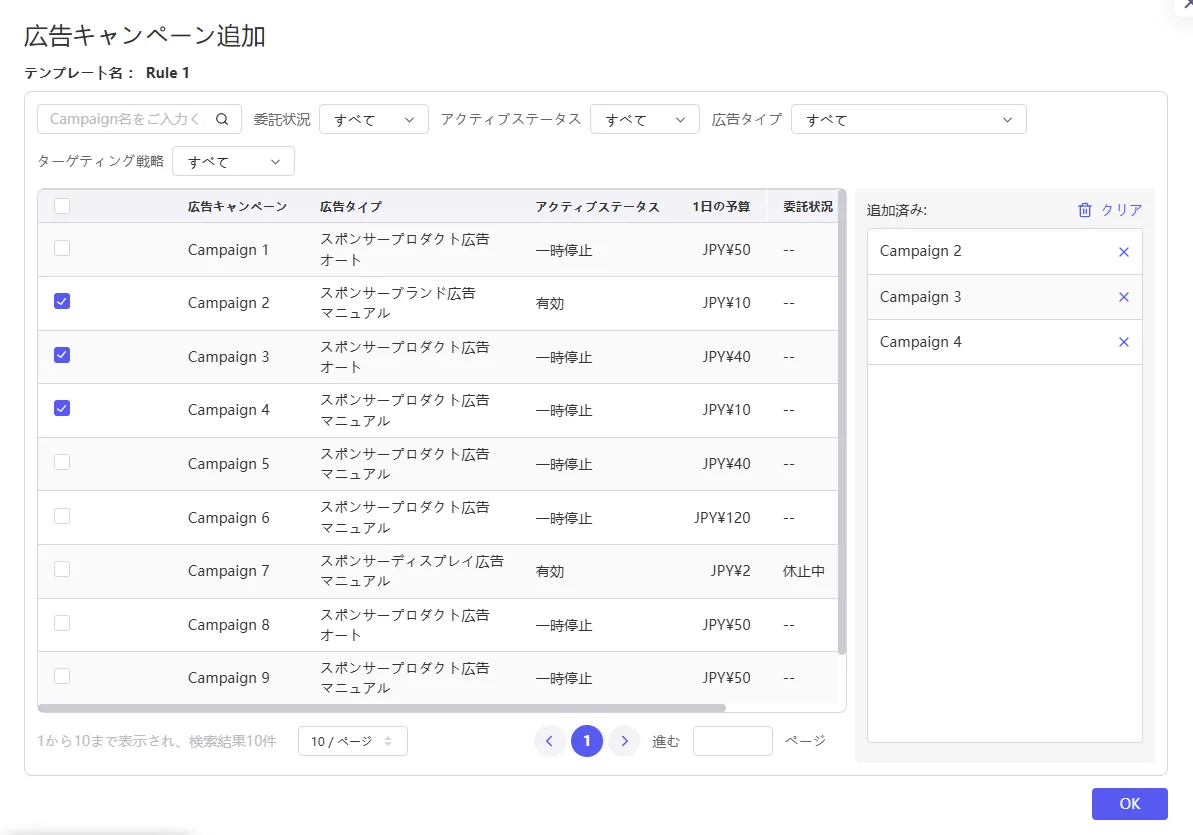This screenshot has height=835, width=1193.
Task: Click the クリア link
Action: coord(1121,210)
